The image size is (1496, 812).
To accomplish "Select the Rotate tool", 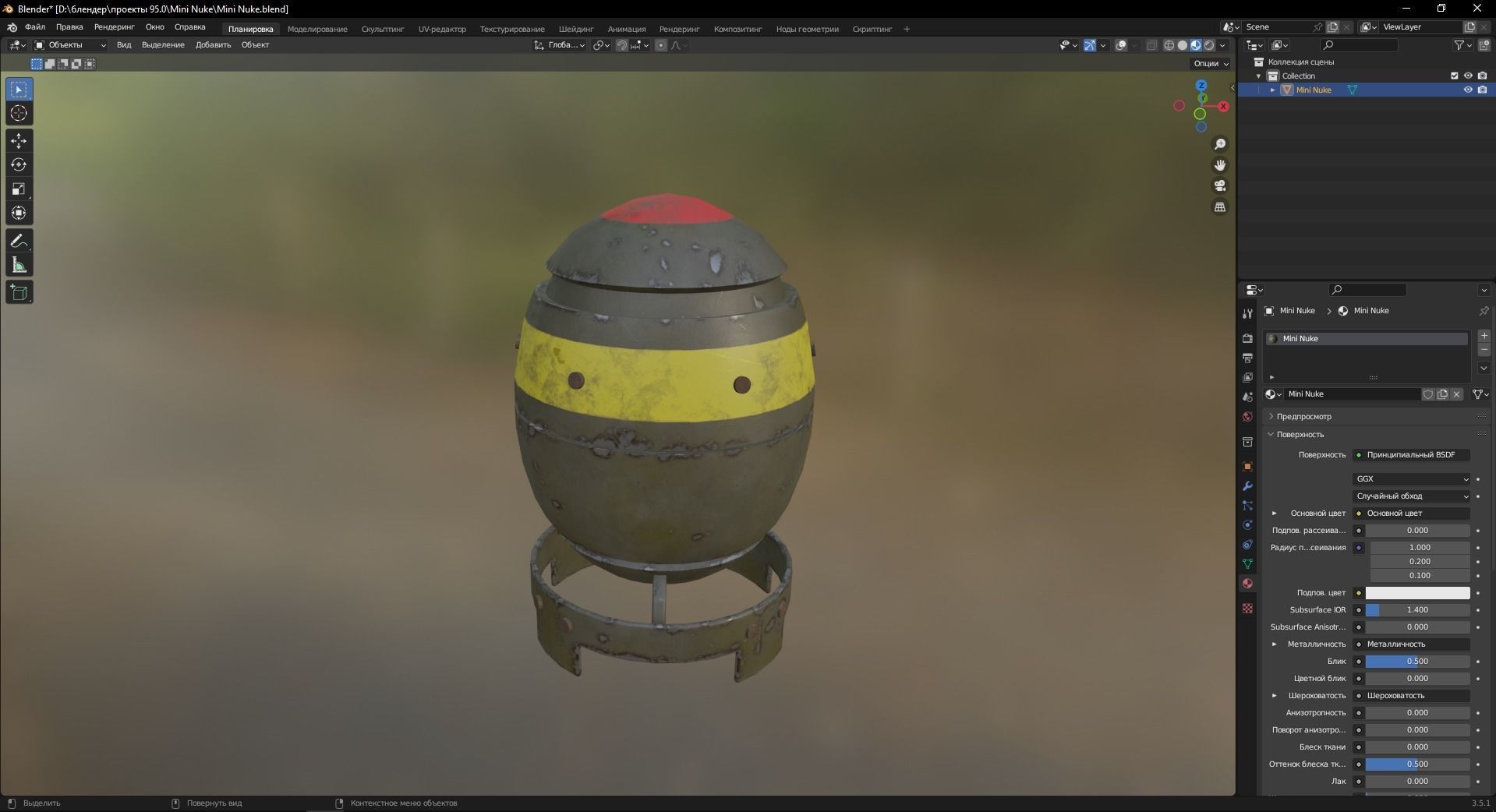I will [x=19, y=165].
